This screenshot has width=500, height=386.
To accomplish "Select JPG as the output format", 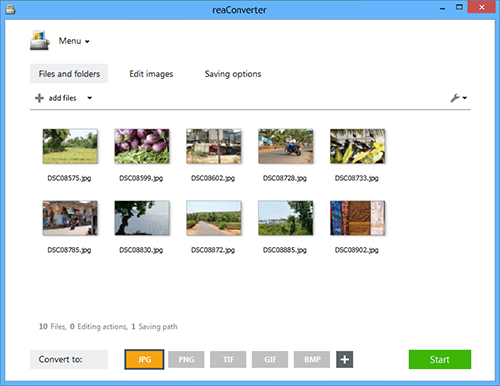I will [x=144, y=359].
